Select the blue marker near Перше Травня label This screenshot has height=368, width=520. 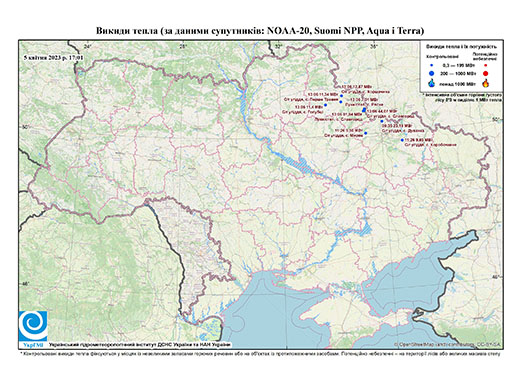341,102
